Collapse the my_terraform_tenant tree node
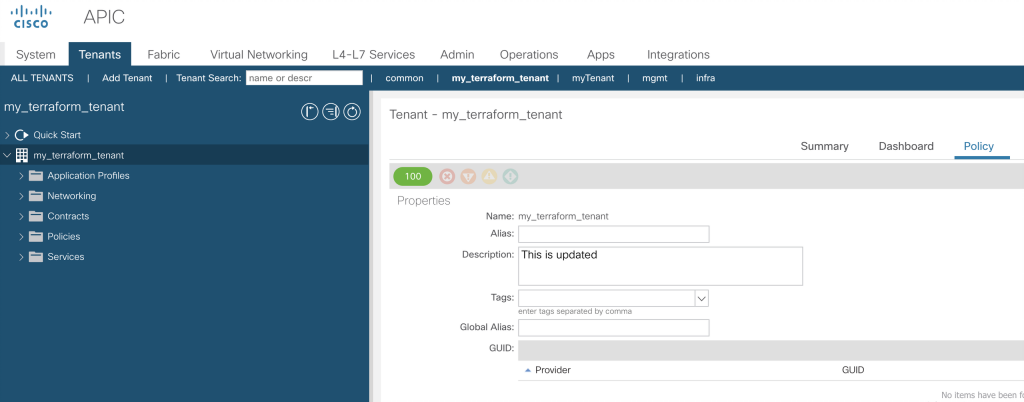This screenshot has width=1024, height=402. point(7,155)
